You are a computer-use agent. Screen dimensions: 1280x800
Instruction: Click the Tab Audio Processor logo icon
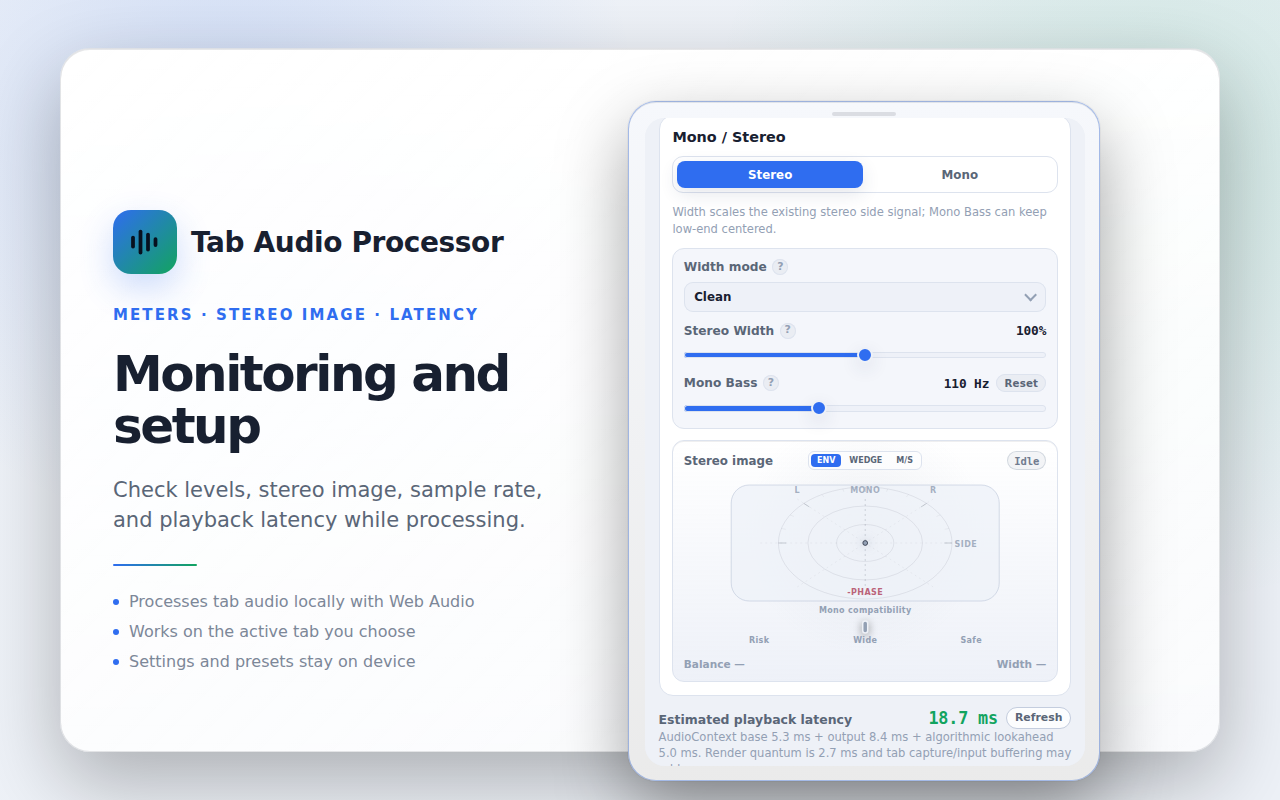point(145,242)
